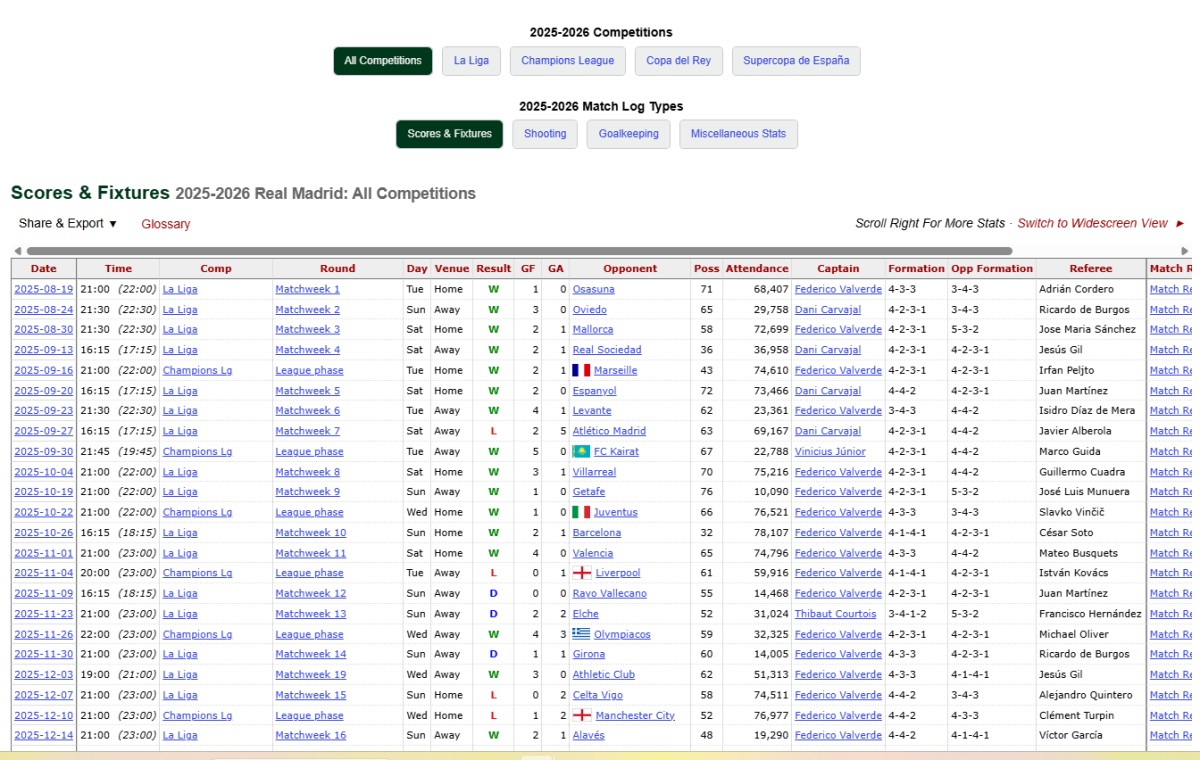1200x760 pixels.
Task: Open the 2025-08-19 match date link
Action: click(x=44, y=289)
